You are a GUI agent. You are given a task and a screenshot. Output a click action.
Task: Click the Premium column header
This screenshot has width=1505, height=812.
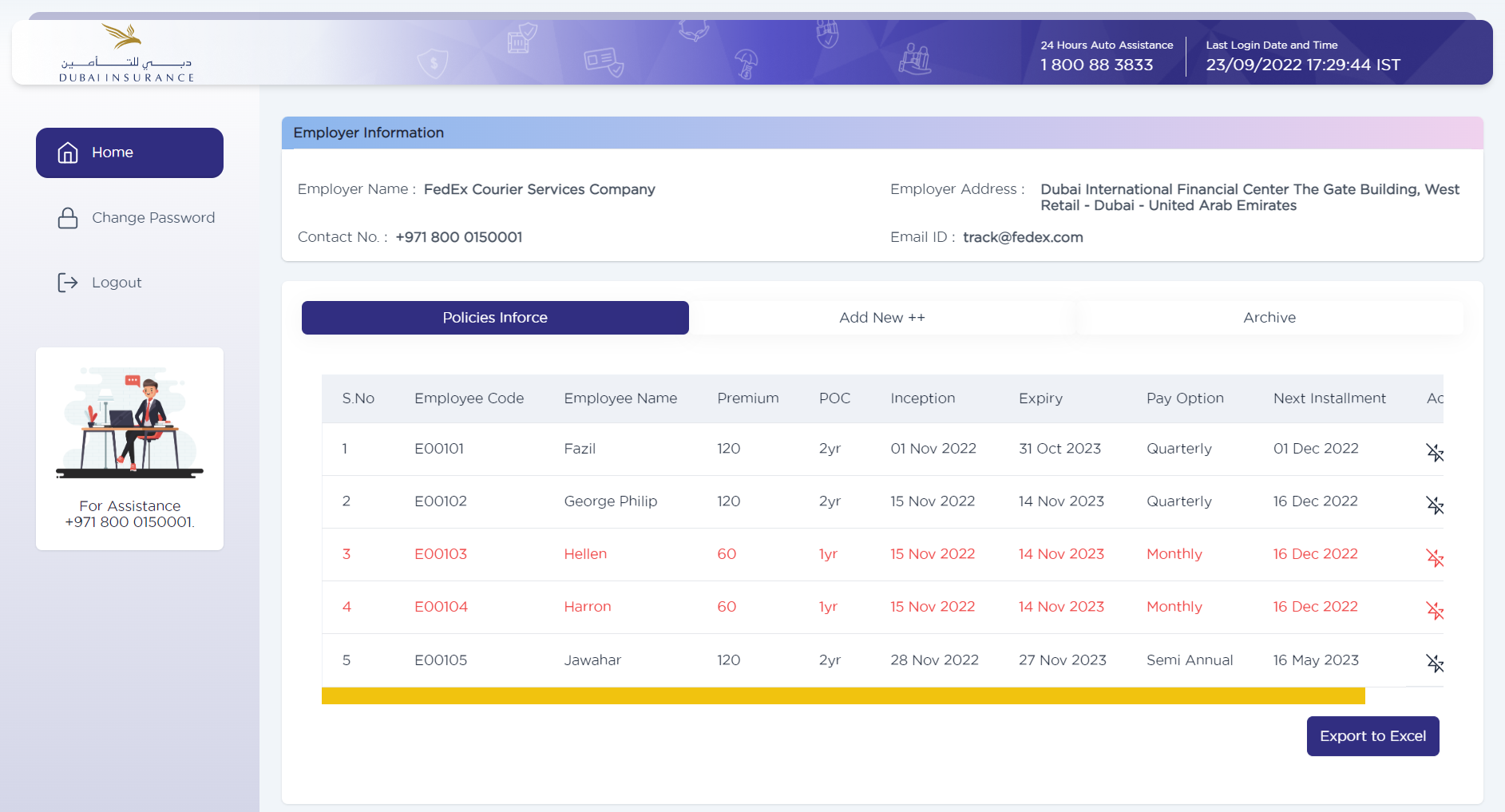747,398
